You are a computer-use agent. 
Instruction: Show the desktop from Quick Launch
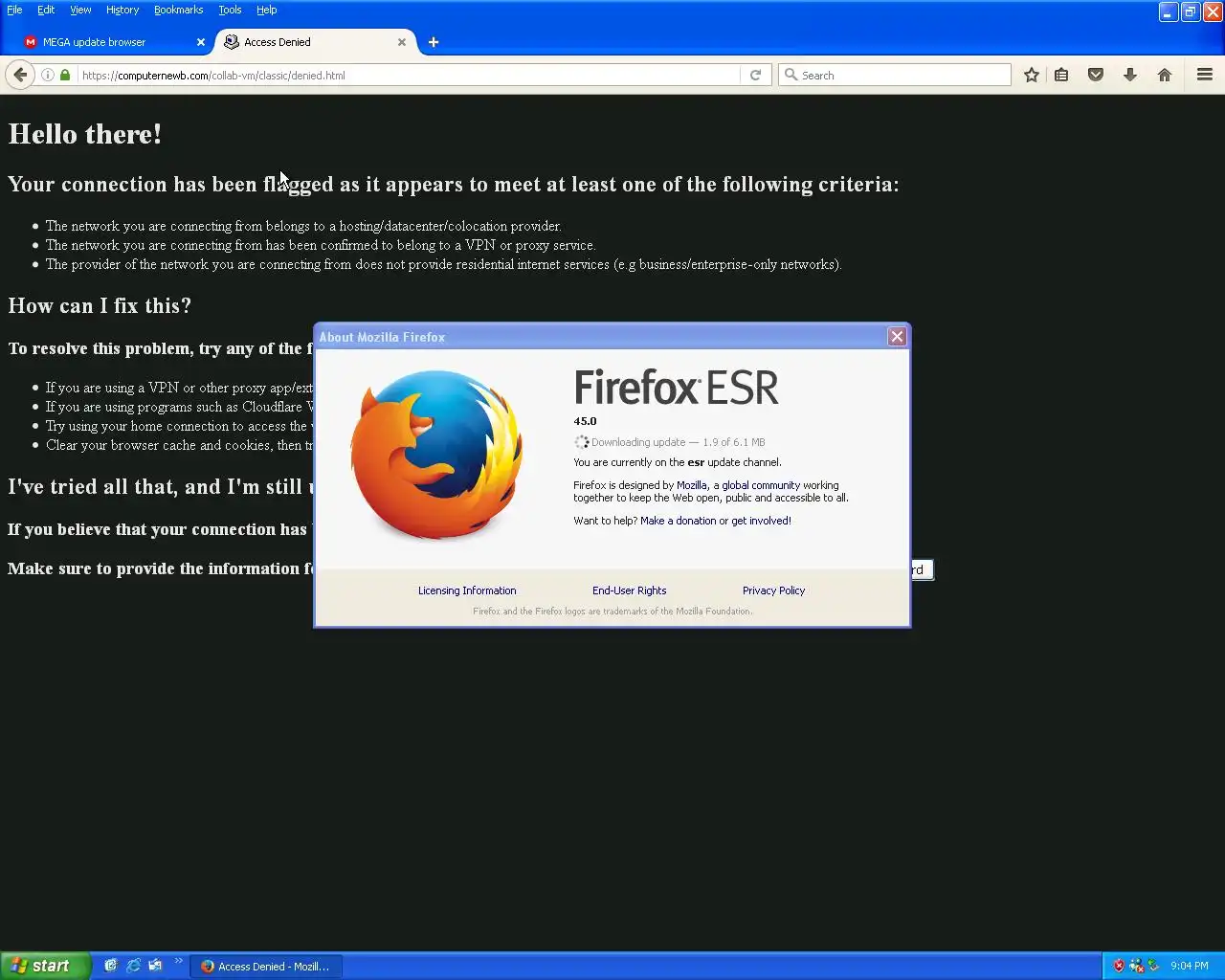(111, 966)
